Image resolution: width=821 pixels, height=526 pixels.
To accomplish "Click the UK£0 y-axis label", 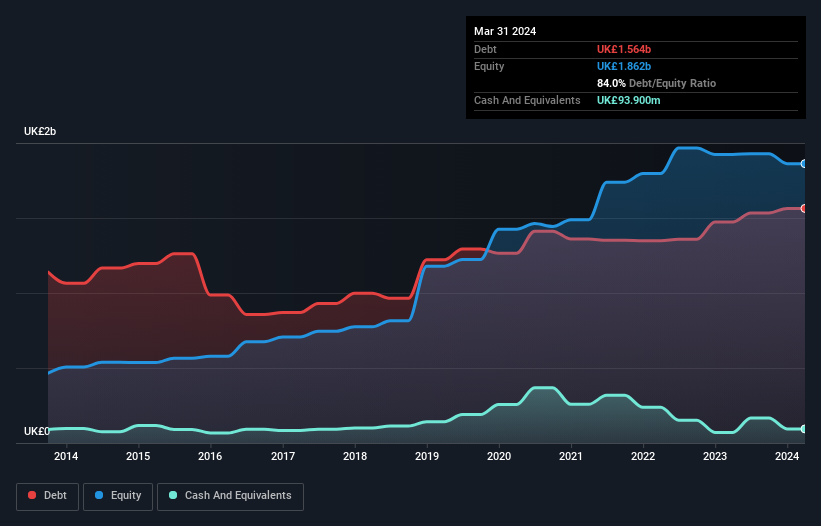I will (x=37, y=431).
